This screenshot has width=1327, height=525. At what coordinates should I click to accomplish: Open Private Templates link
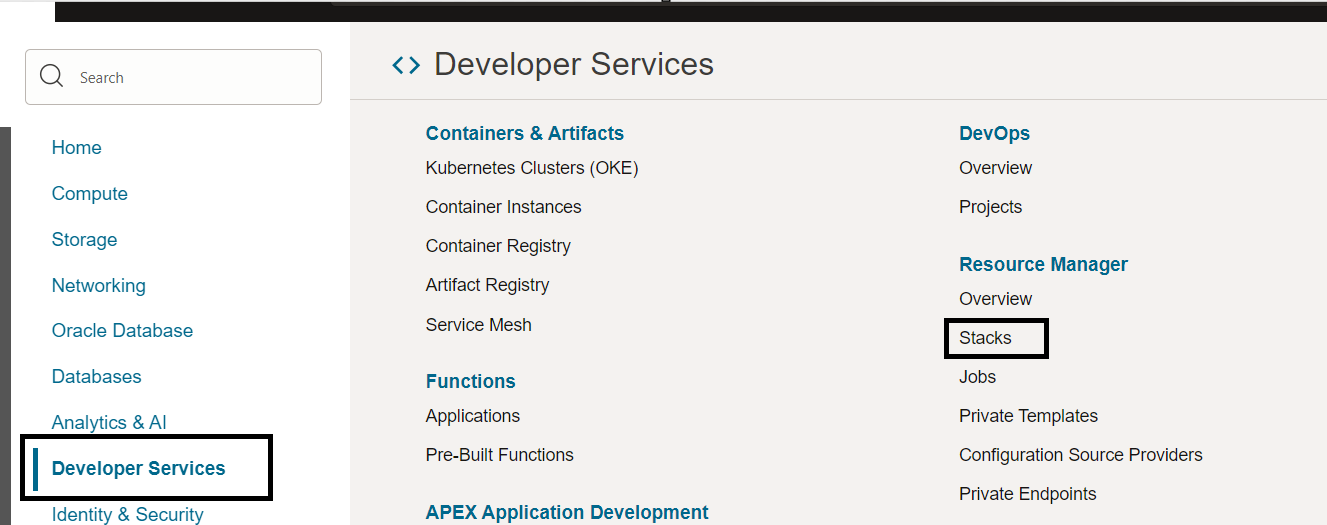coord(1029,416)
